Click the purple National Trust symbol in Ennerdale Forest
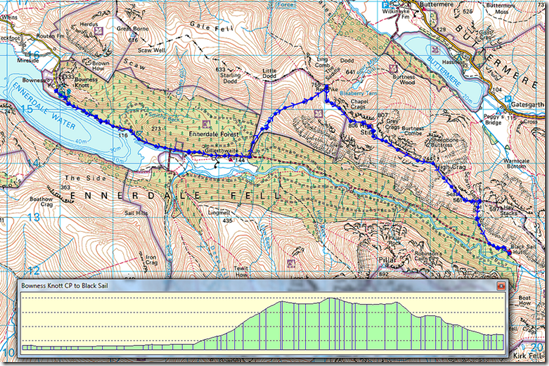 (x=206, y=123)
